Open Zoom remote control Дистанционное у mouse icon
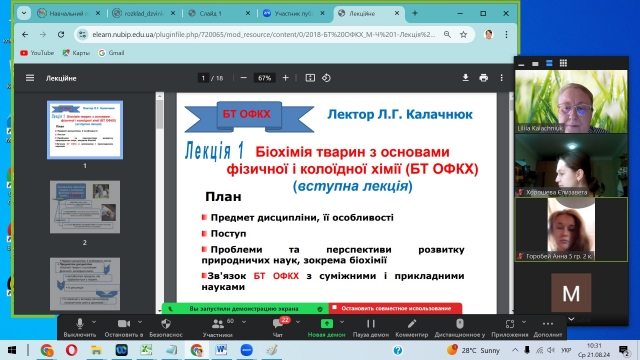This screenshot has height=360, width=640. point(460,328)
